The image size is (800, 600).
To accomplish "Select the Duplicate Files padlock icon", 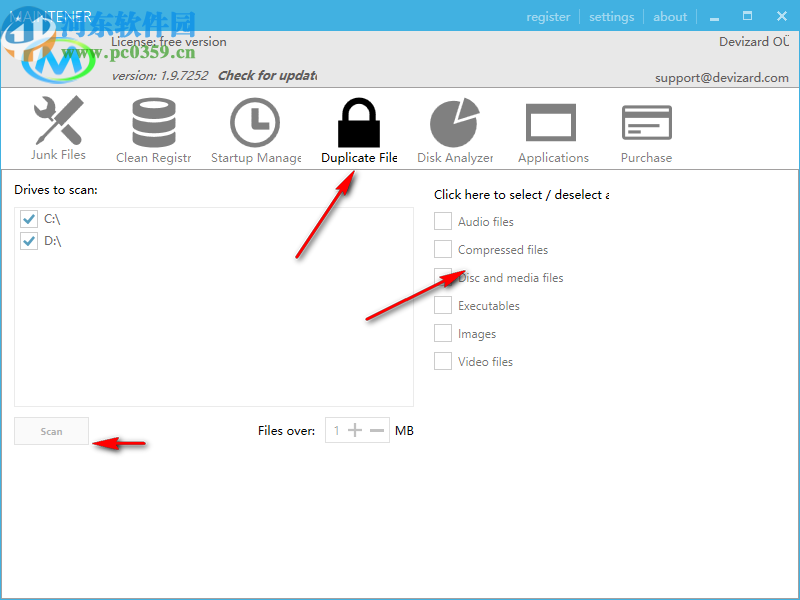I will [359, 122].
